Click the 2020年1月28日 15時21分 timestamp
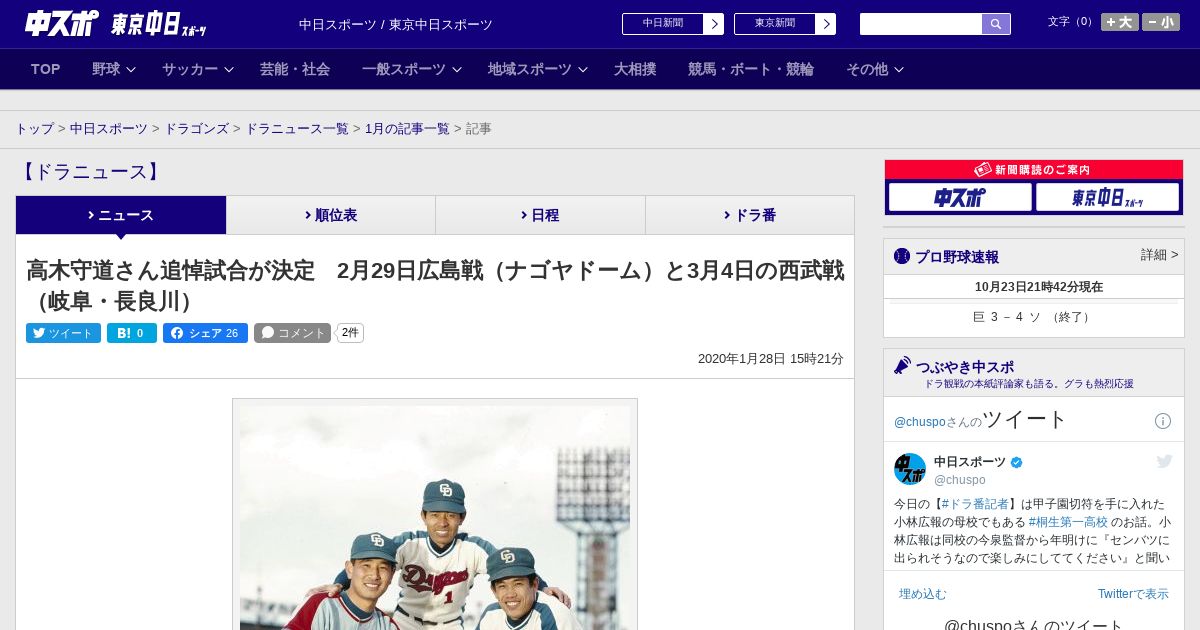This screenshot has height=630, width=1200. pos(771,358)
